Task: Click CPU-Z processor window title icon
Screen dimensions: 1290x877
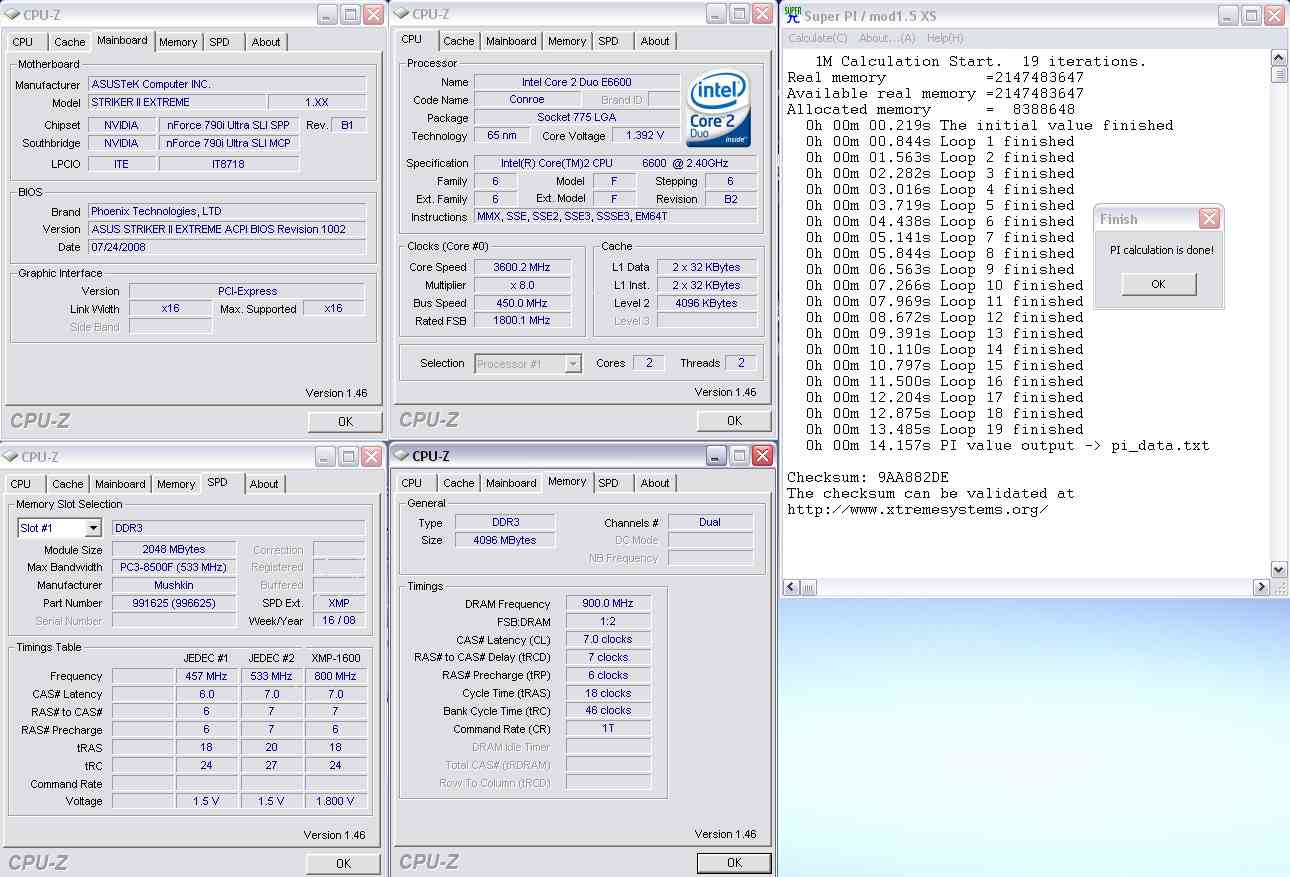Action: (x=402, y=14)
